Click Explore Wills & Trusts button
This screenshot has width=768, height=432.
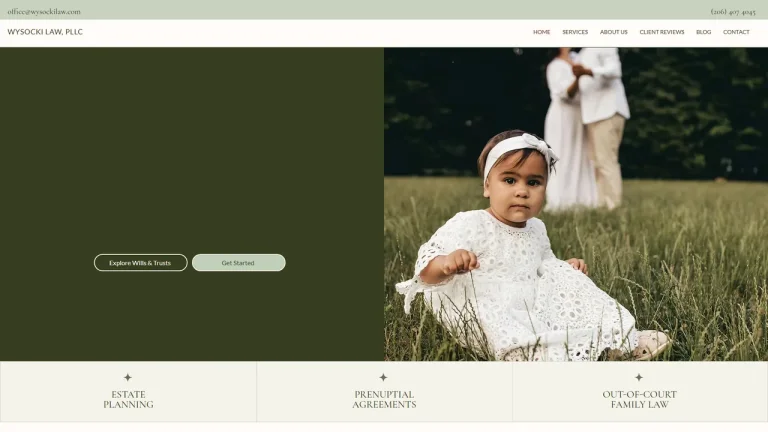click(141, 263)
